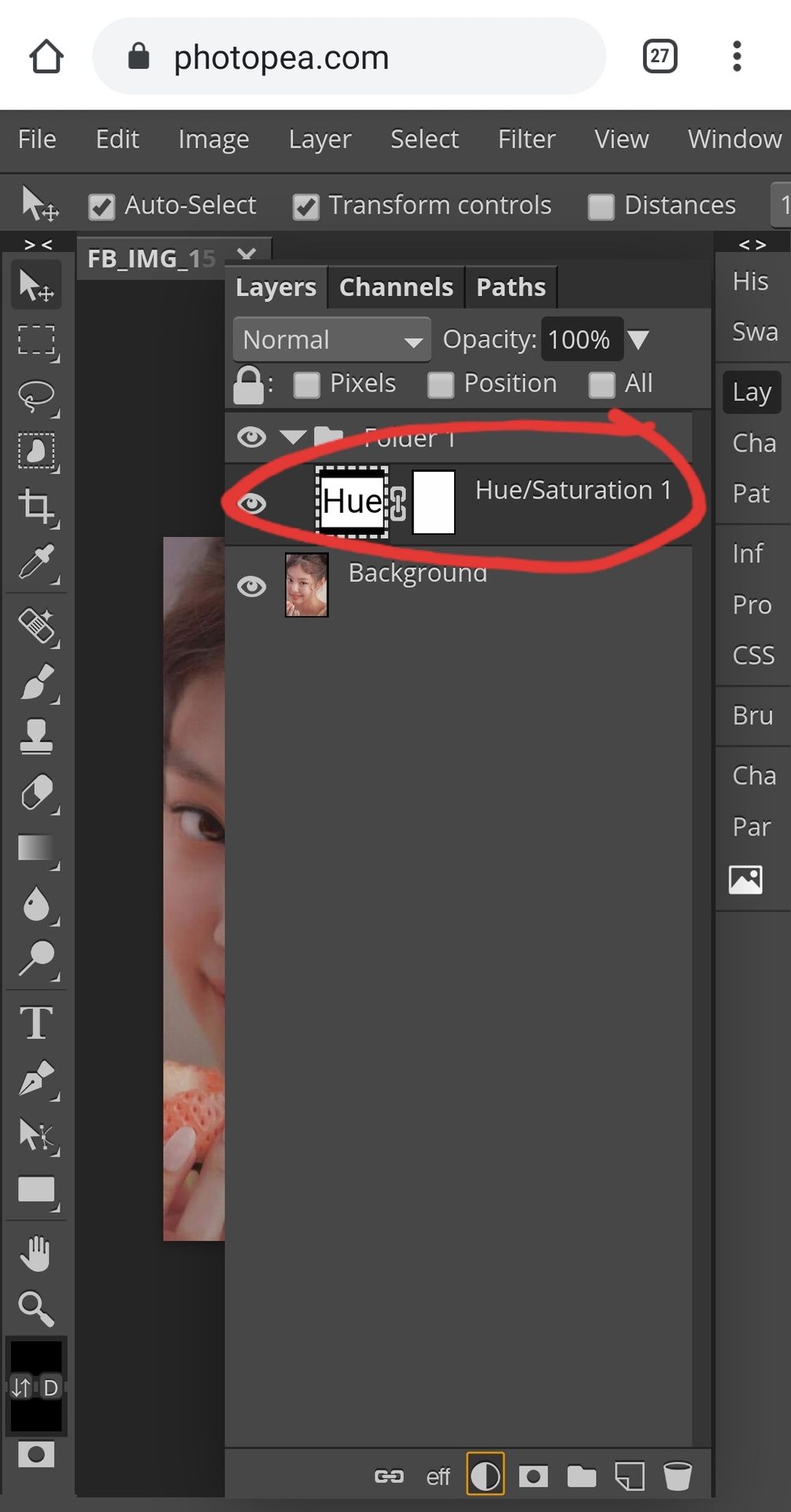Hide the Background layer
The width and height of the screenshot is (791, 1512).
pyautogui.click(x=252, y=586)
